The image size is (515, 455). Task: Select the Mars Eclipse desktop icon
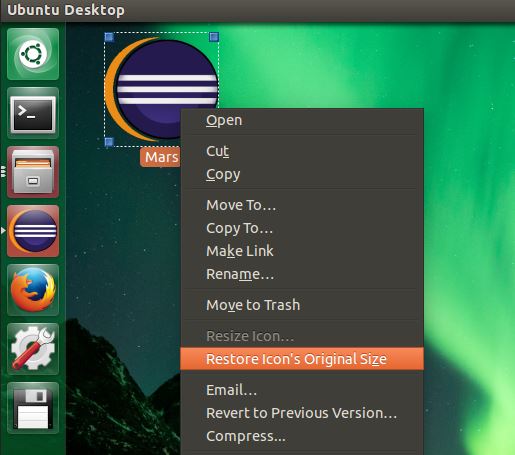(161, 89)
